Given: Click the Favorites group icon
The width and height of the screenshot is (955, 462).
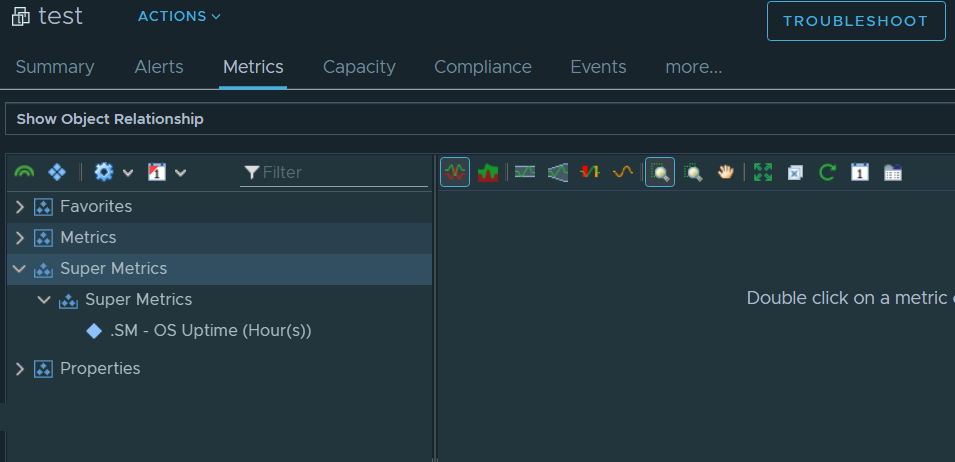Looking at the screenshot, I should (43, 207).
